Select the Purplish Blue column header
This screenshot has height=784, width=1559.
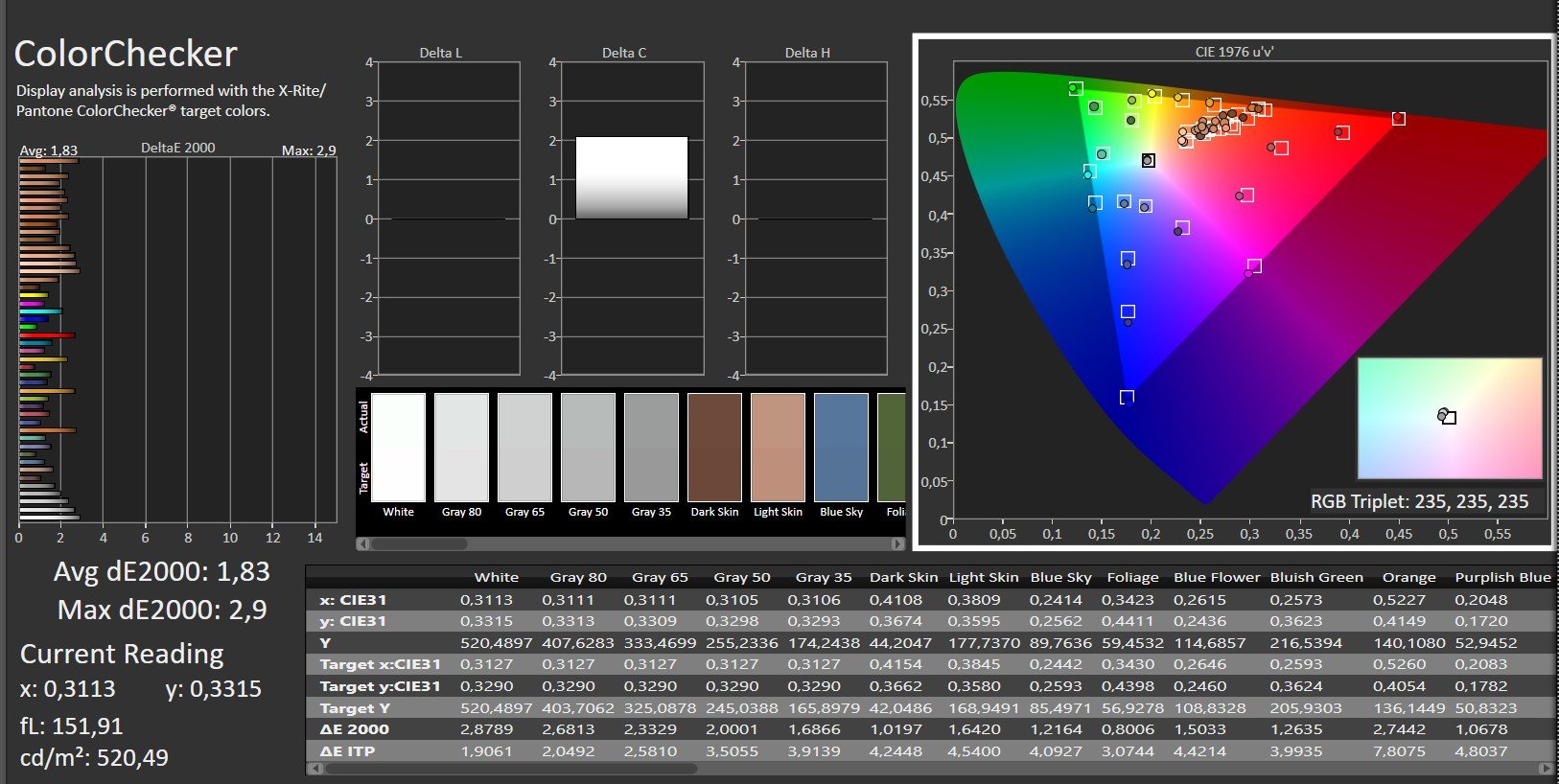pos(1501,577)
